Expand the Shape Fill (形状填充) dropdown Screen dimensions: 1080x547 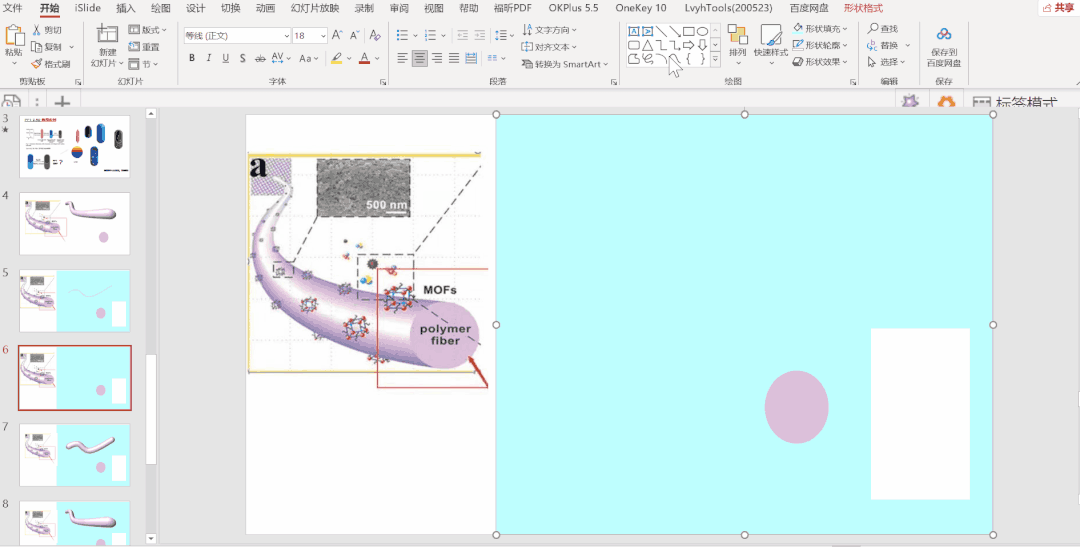(x=845, y=29)
